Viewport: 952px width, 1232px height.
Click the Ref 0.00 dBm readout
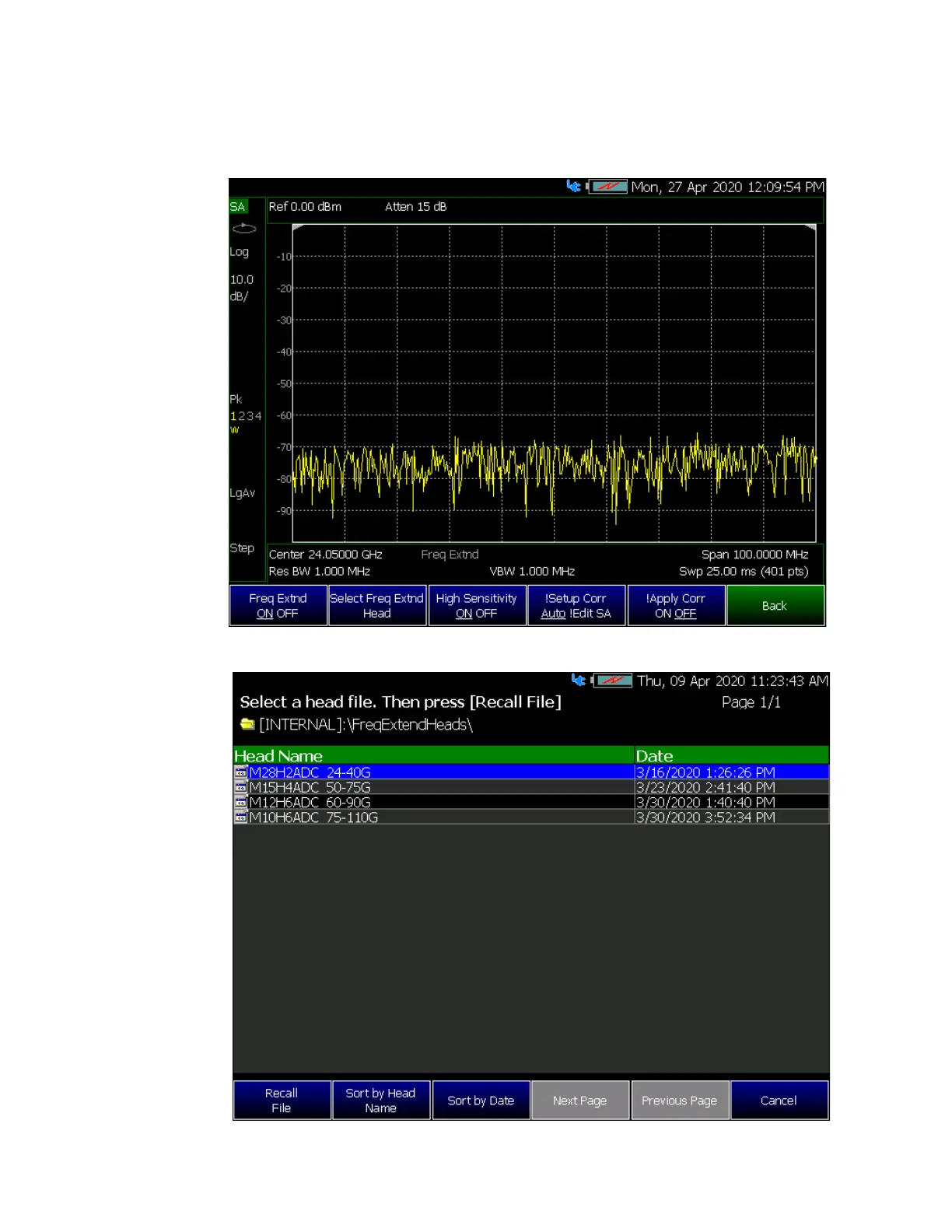coord(305,207)
